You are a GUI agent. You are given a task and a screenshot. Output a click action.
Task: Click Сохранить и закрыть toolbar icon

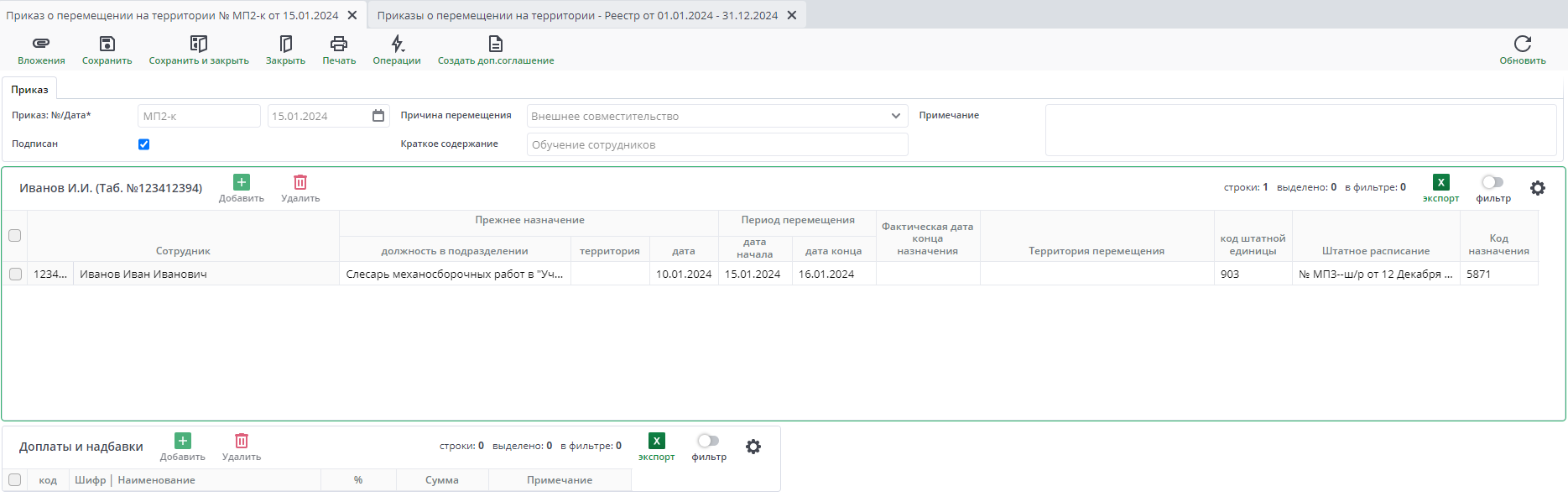point(199,44)
